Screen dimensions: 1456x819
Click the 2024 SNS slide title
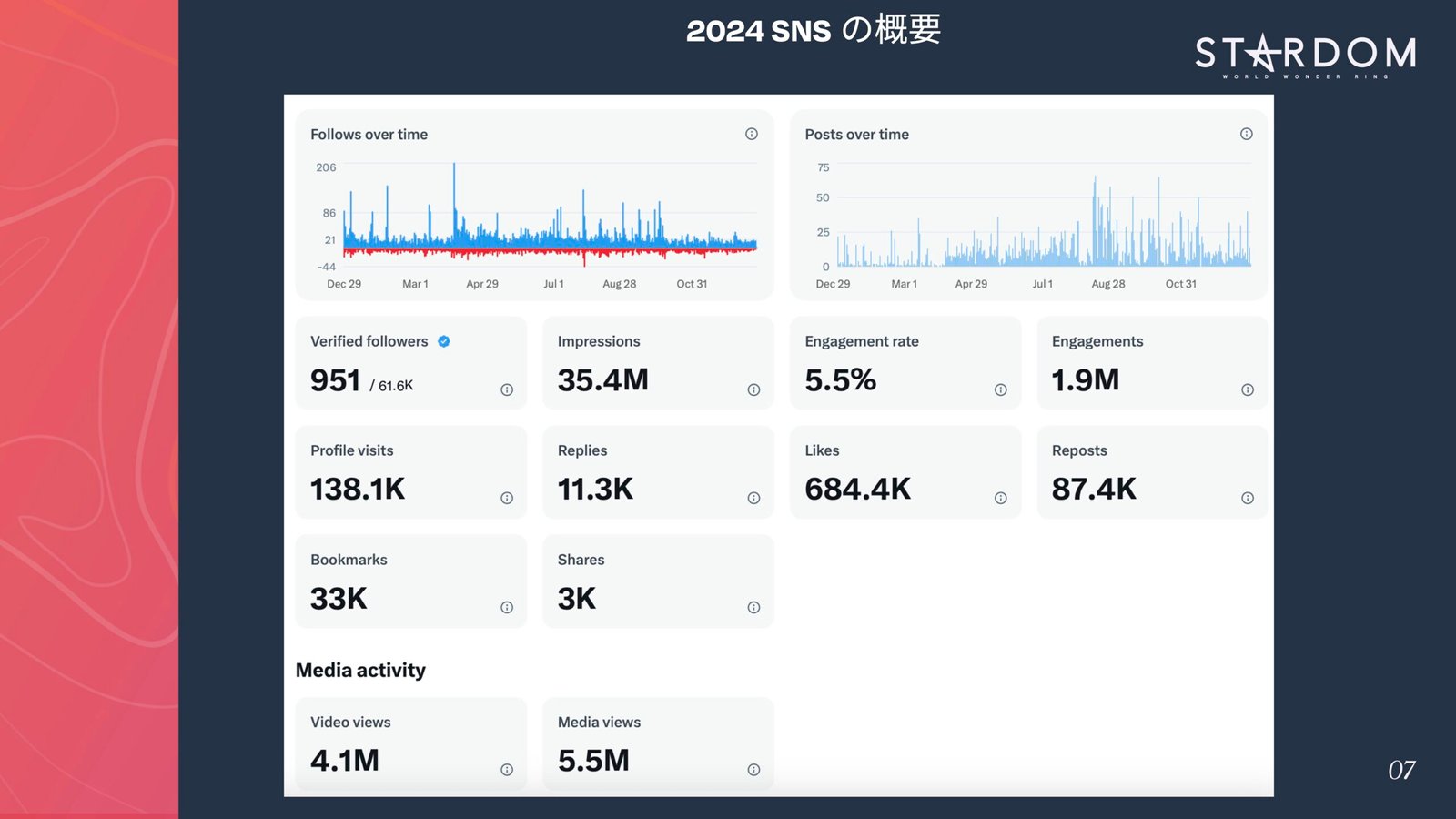pyautogui.click(x=813, y=30)
